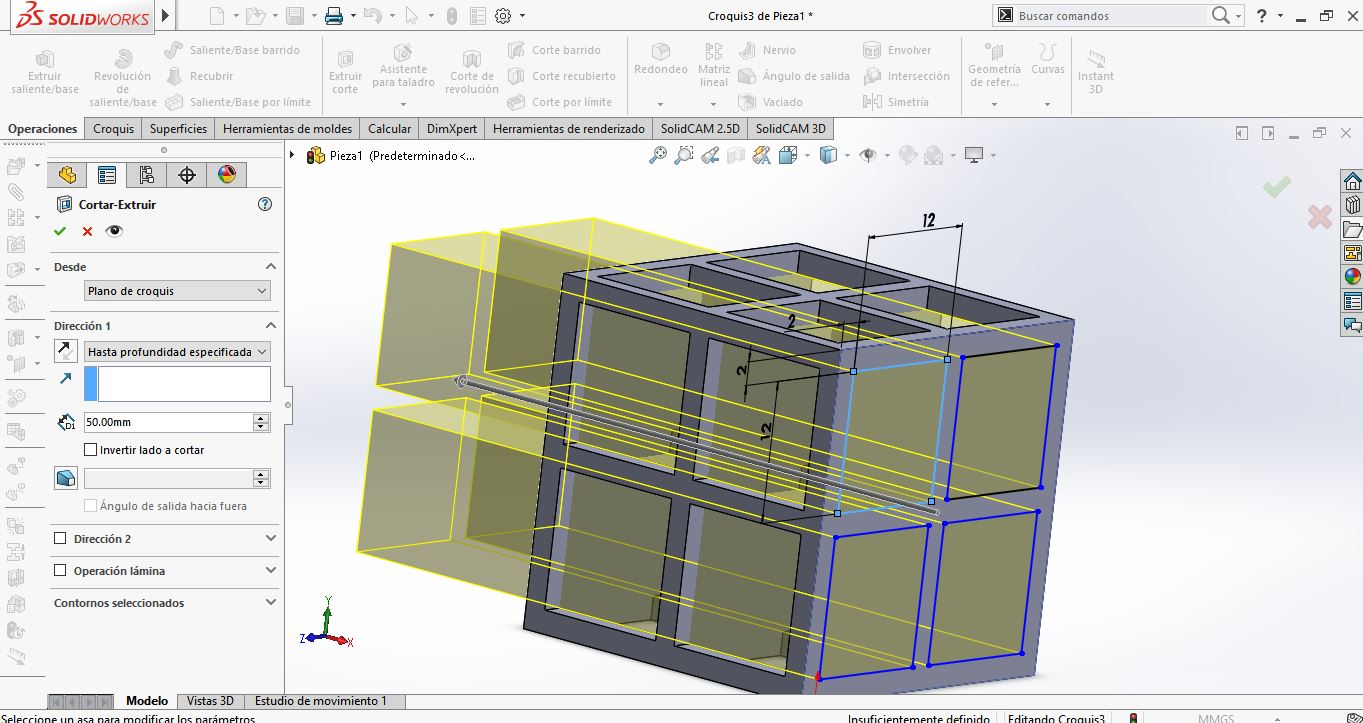Viewport: 1363px width, 723px height.
Task: Open the DimXpertManager crosshair tab
Action: (187, 175)
